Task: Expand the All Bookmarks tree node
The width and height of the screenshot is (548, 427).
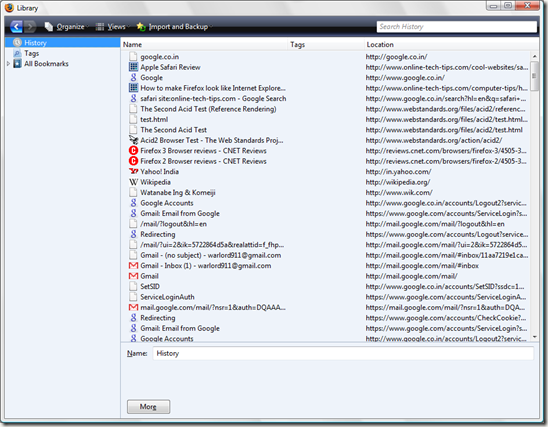Action: pyautogui.click(x=8, y=64)
